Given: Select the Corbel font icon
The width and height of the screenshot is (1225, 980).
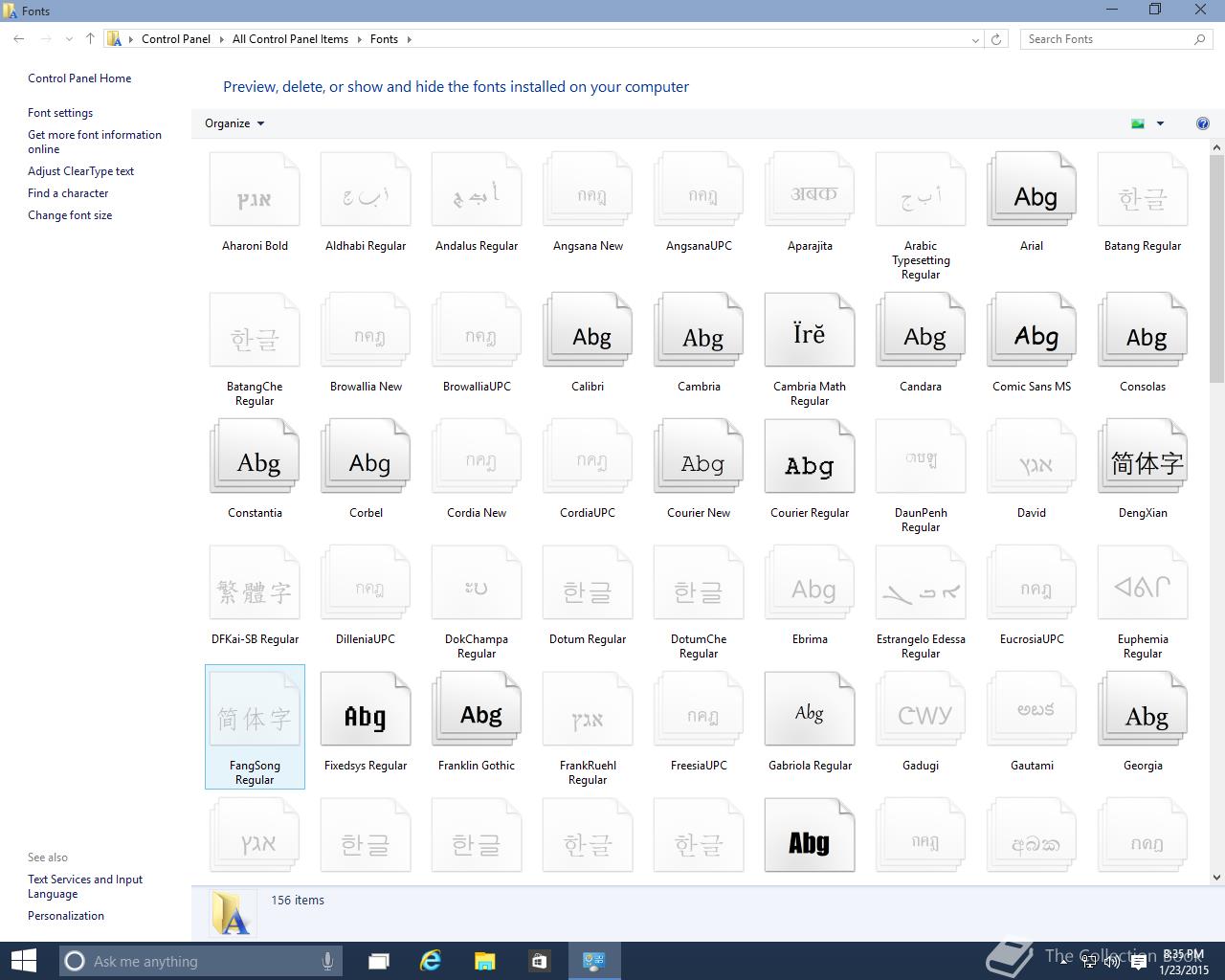Looking at the screenshot, I should pos(366,457).
